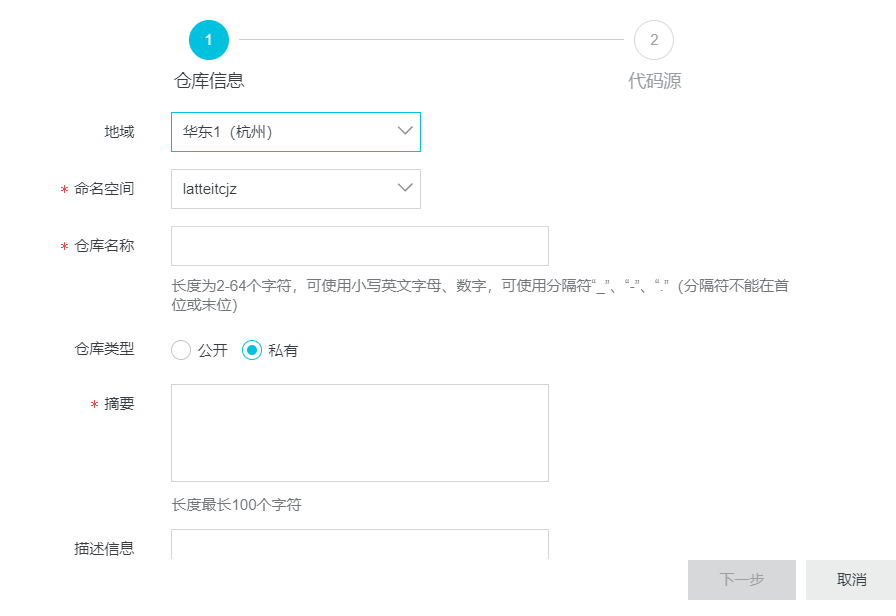Click step 2 circle for 代码源

pos(655,40)
